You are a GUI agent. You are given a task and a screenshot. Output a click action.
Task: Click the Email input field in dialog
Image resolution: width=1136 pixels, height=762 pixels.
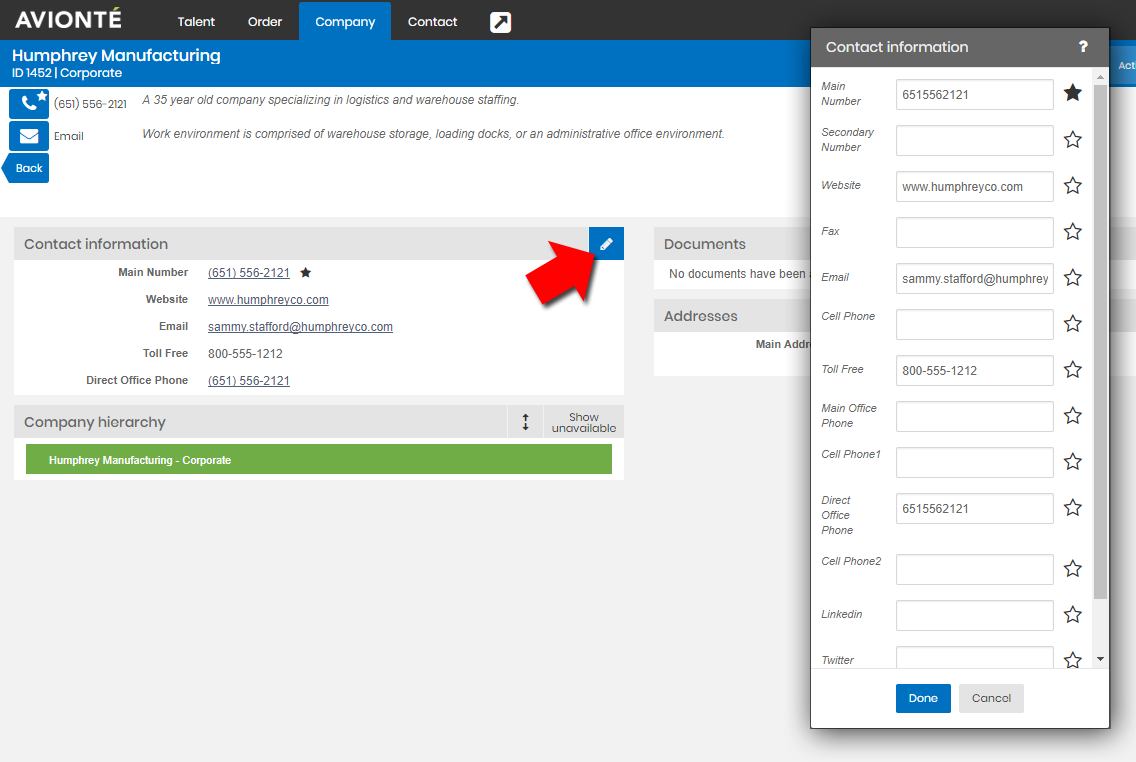click(x=974, y=278)
